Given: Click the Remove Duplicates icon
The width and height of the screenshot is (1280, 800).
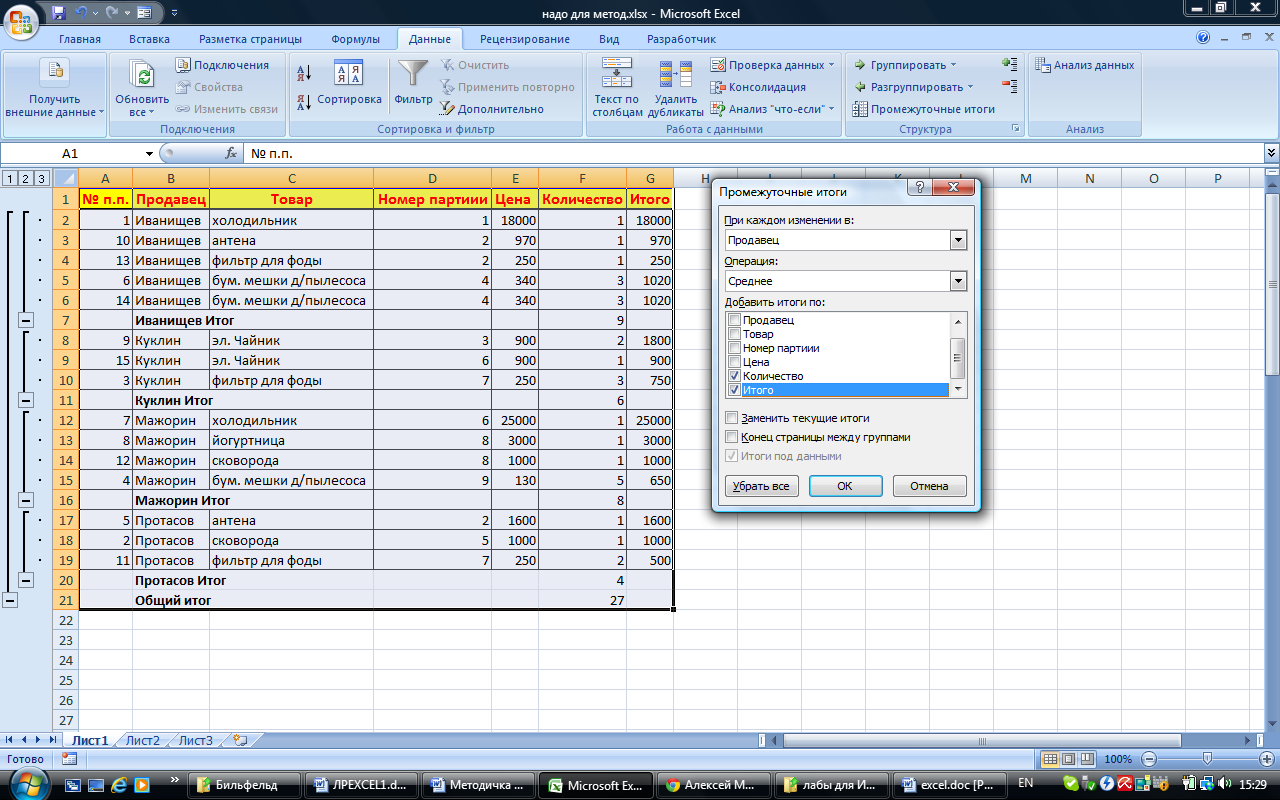Looking at the screenshot, I should point(676,76).
